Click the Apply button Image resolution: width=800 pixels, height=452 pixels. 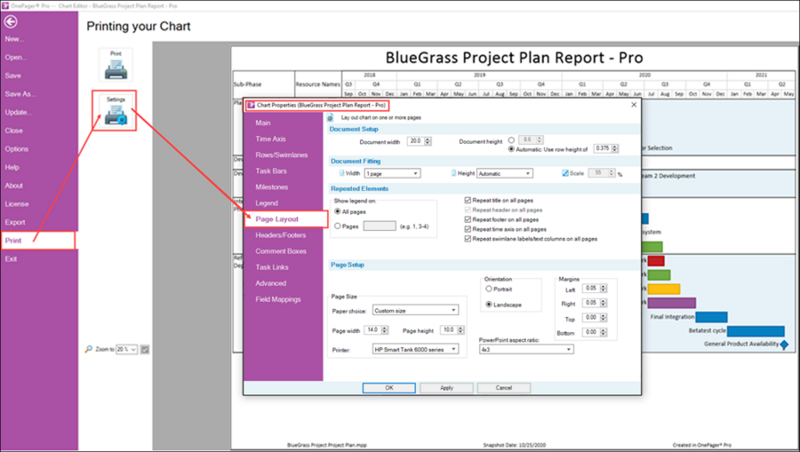click(446, 388)
